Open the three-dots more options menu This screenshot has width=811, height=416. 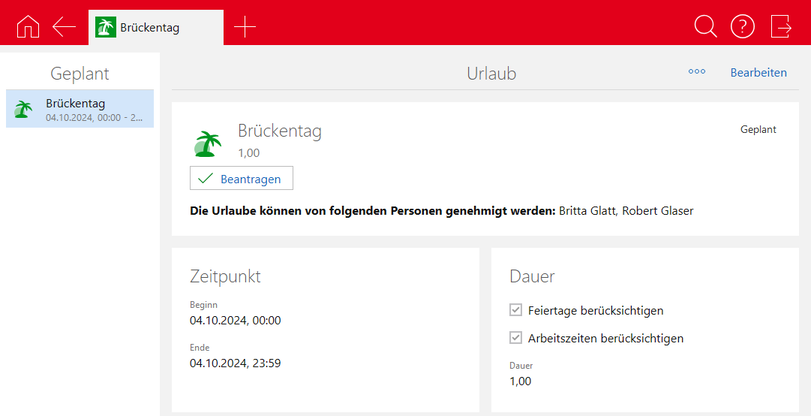click(x=697, y=73)
